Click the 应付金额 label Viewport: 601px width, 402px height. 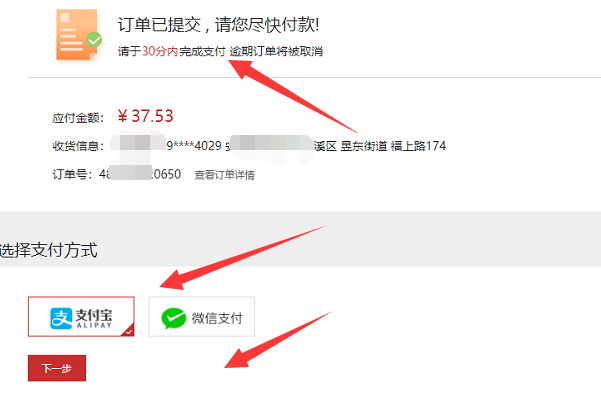(x=78, y=118)
